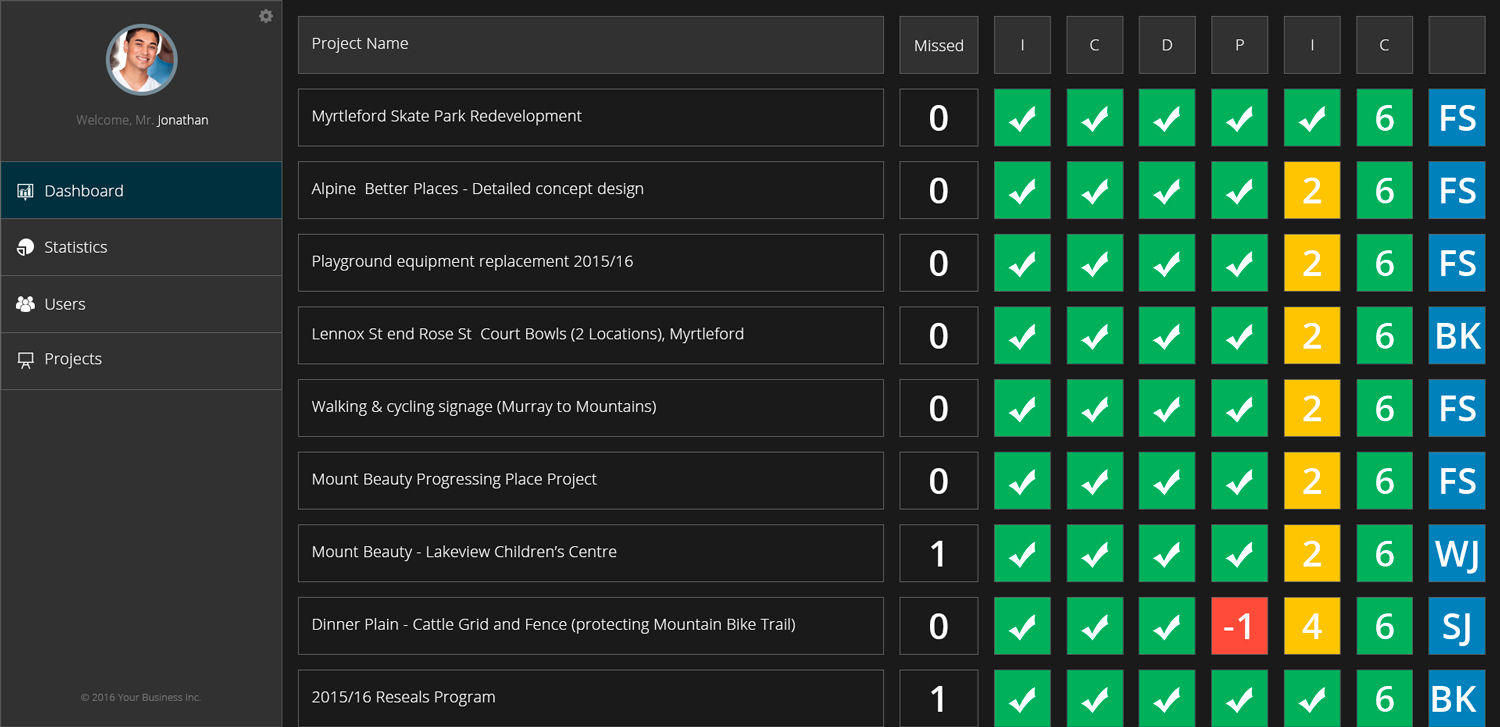Click the yellow 2 status for Alpine Better Places
The width and height of the screenshot is (1500, 727).
click(x=1312, y=190)
